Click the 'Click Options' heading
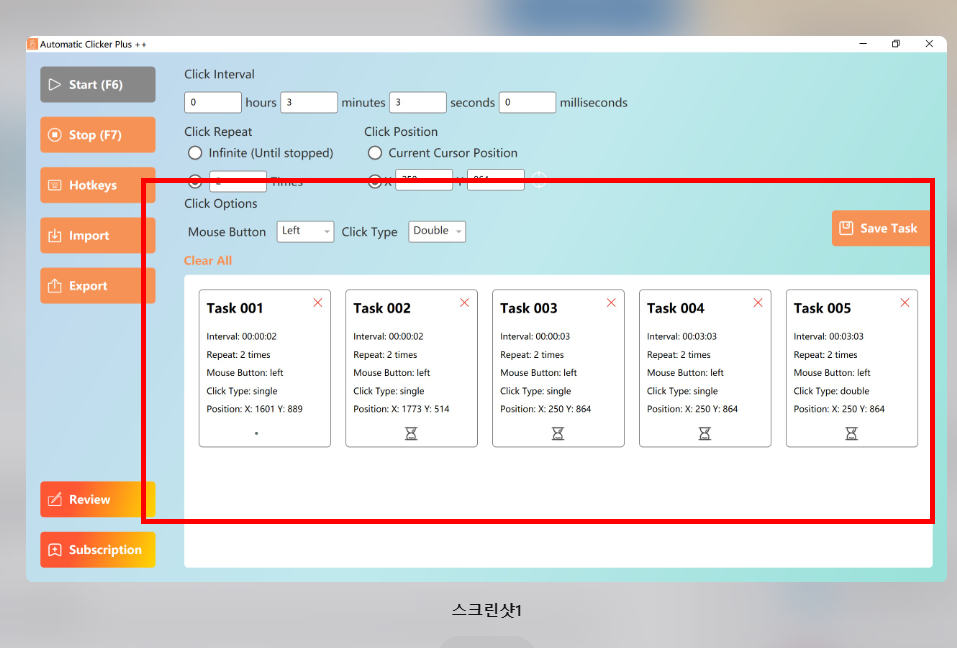This screenshot has height=648, width=957. [220, 204]
